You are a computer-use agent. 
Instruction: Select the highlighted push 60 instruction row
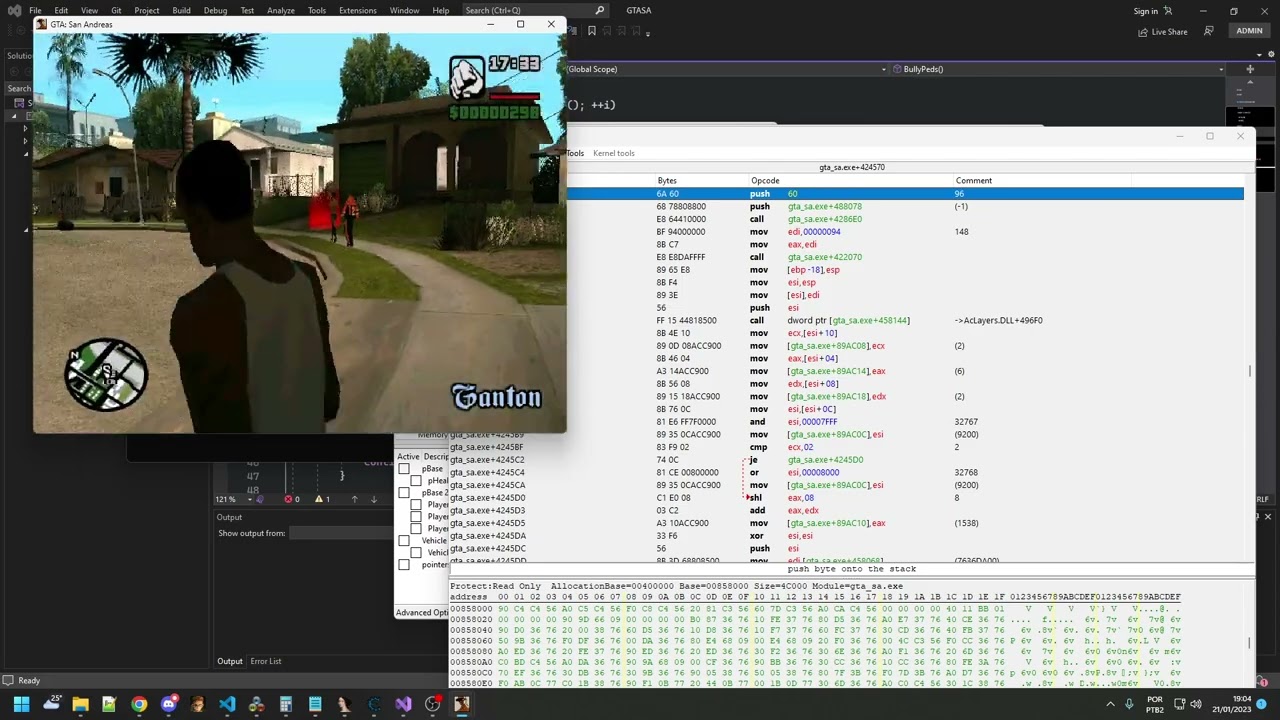pyautogui.click(x=905, y=193)
